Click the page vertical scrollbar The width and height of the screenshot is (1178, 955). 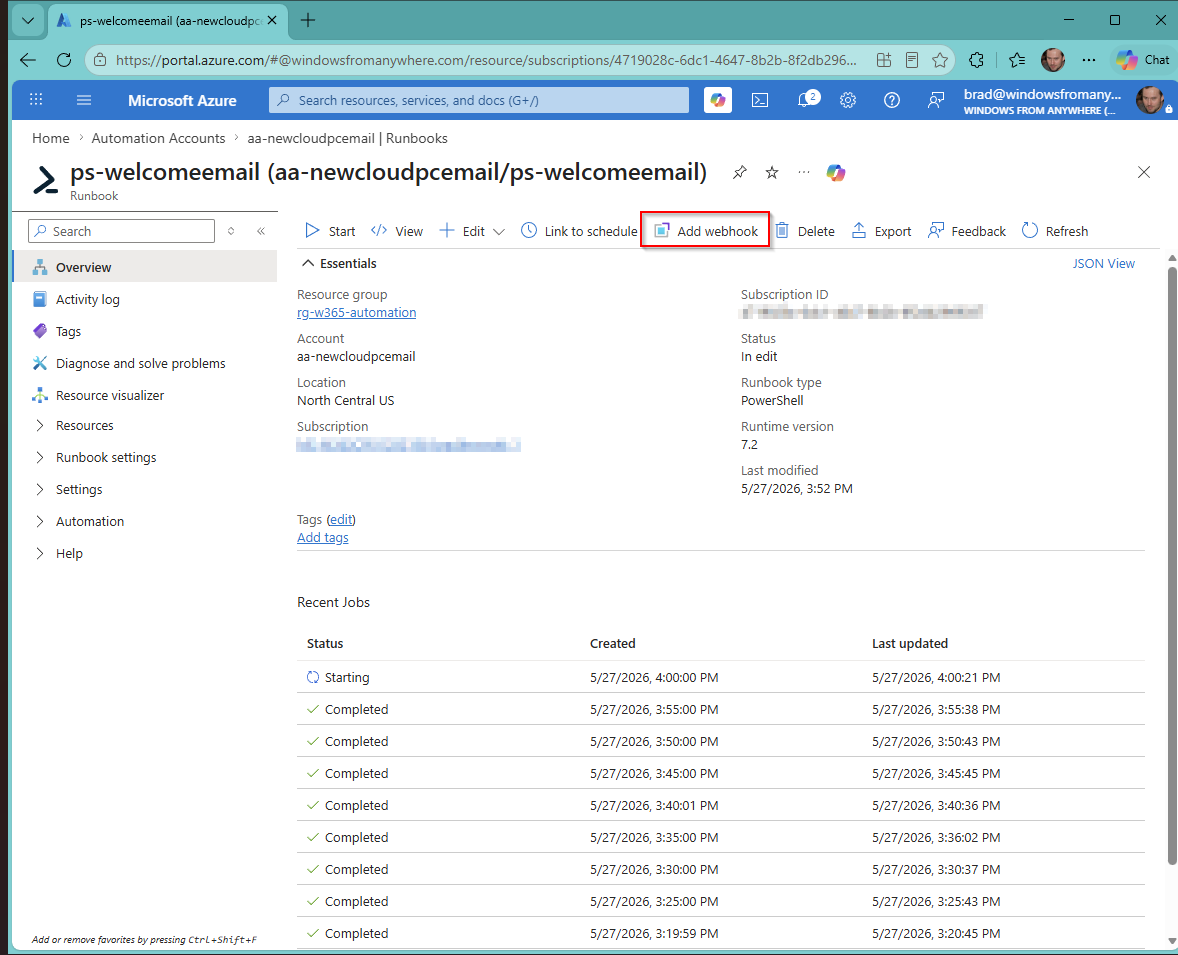point(1172,567)
